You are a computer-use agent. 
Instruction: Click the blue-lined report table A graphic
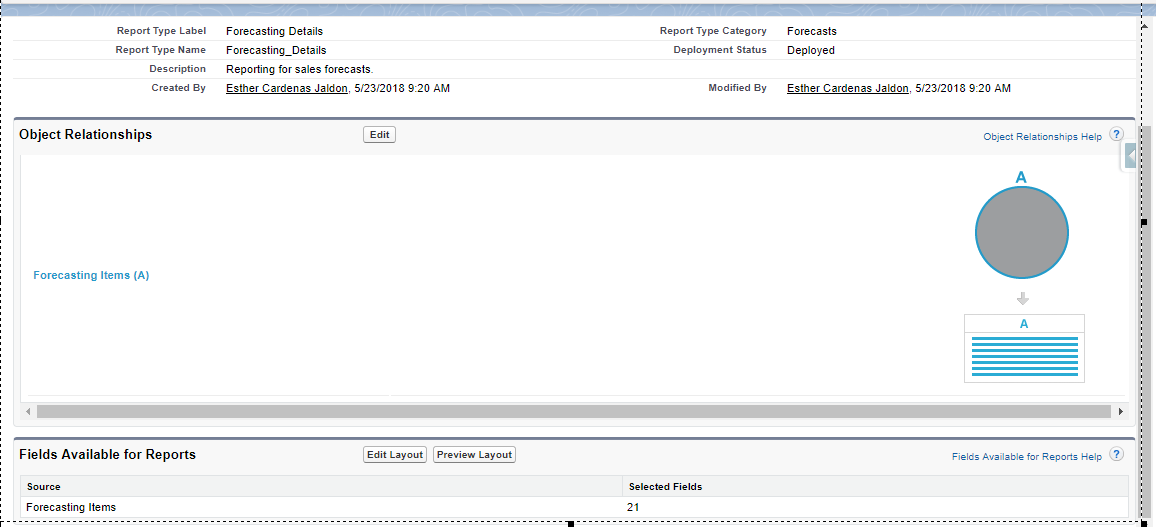coord(1025,349)
